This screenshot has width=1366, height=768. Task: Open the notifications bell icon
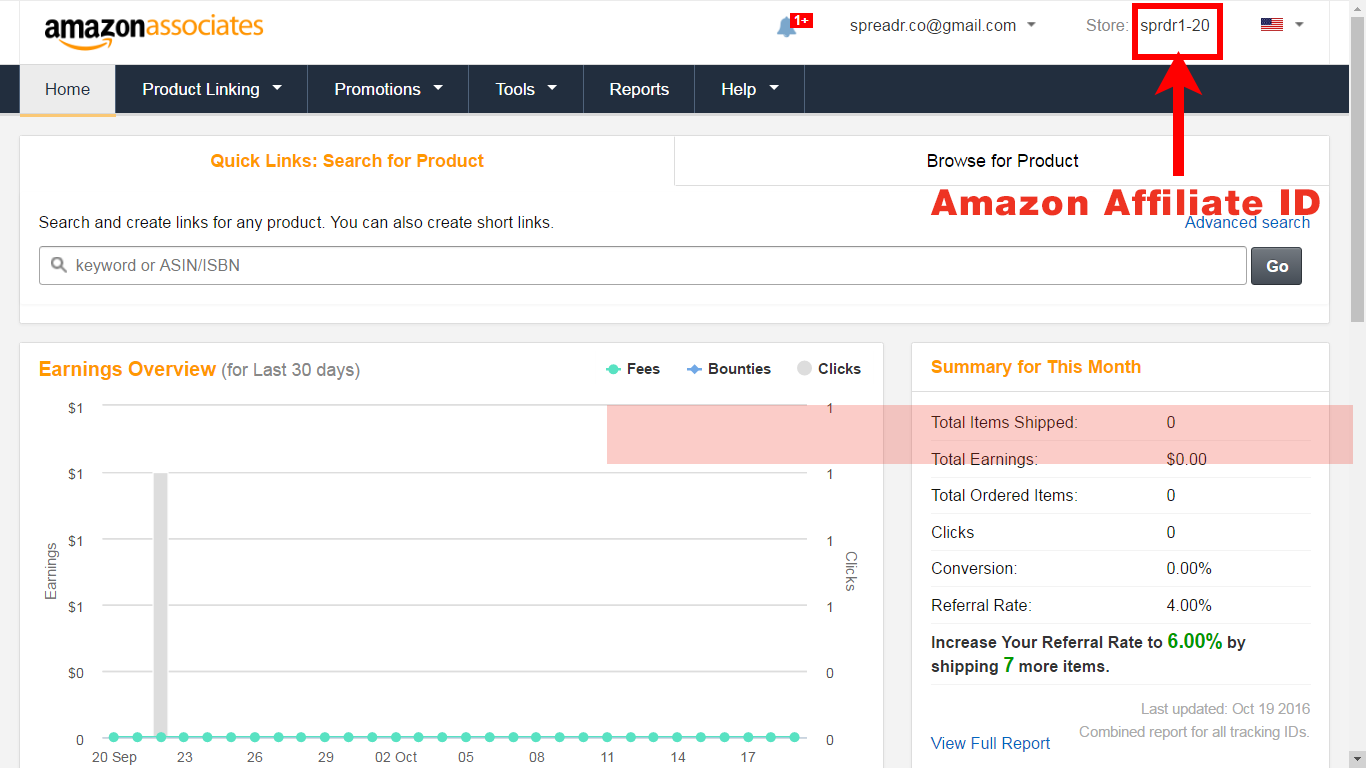[786, 27]
